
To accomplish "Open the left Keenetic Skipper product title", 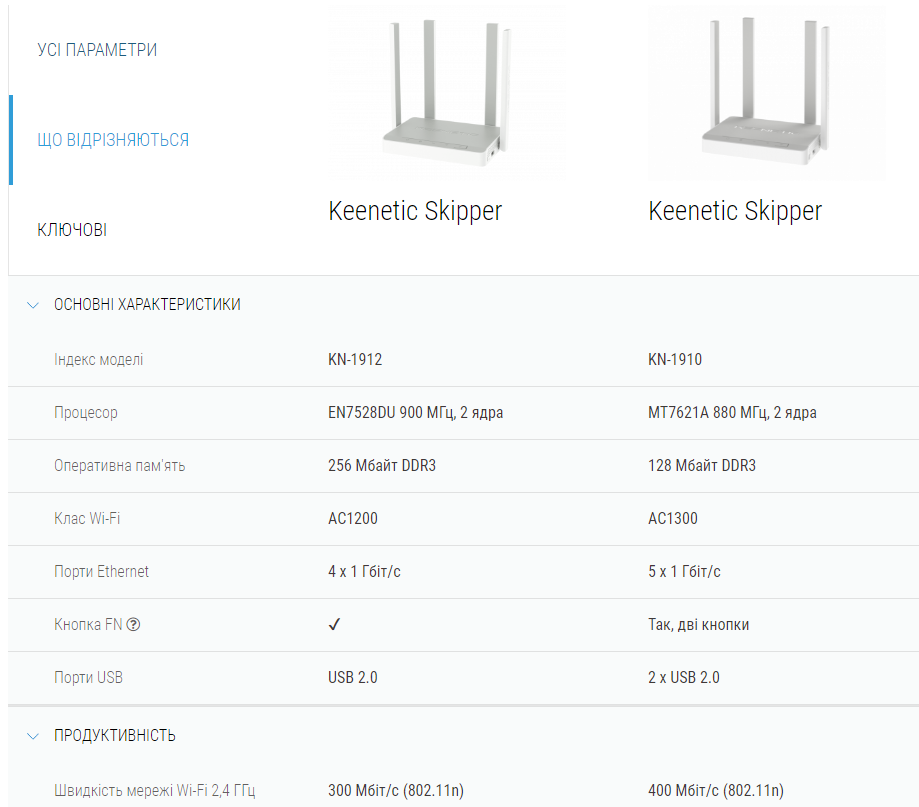I will (415, 211).
